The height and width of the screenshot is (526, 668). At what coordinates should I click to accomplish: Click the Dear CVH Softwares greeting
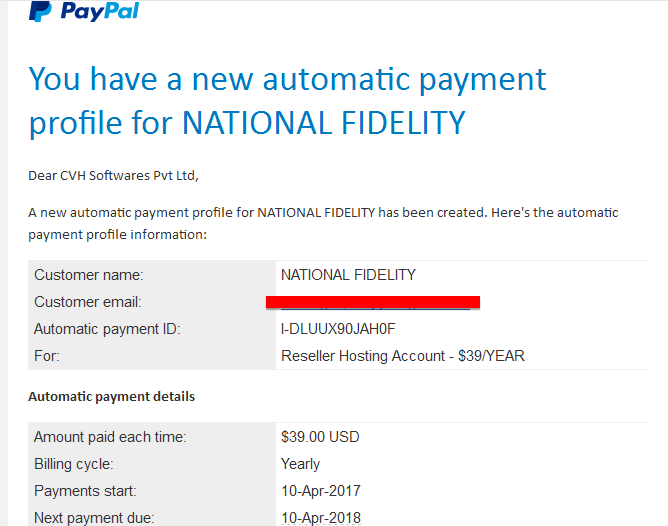click(x=113, y=175)
